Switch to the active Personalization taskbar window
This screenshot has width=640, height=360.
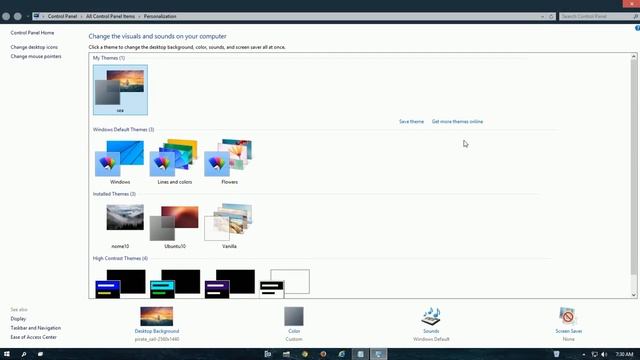click(378, 354)
